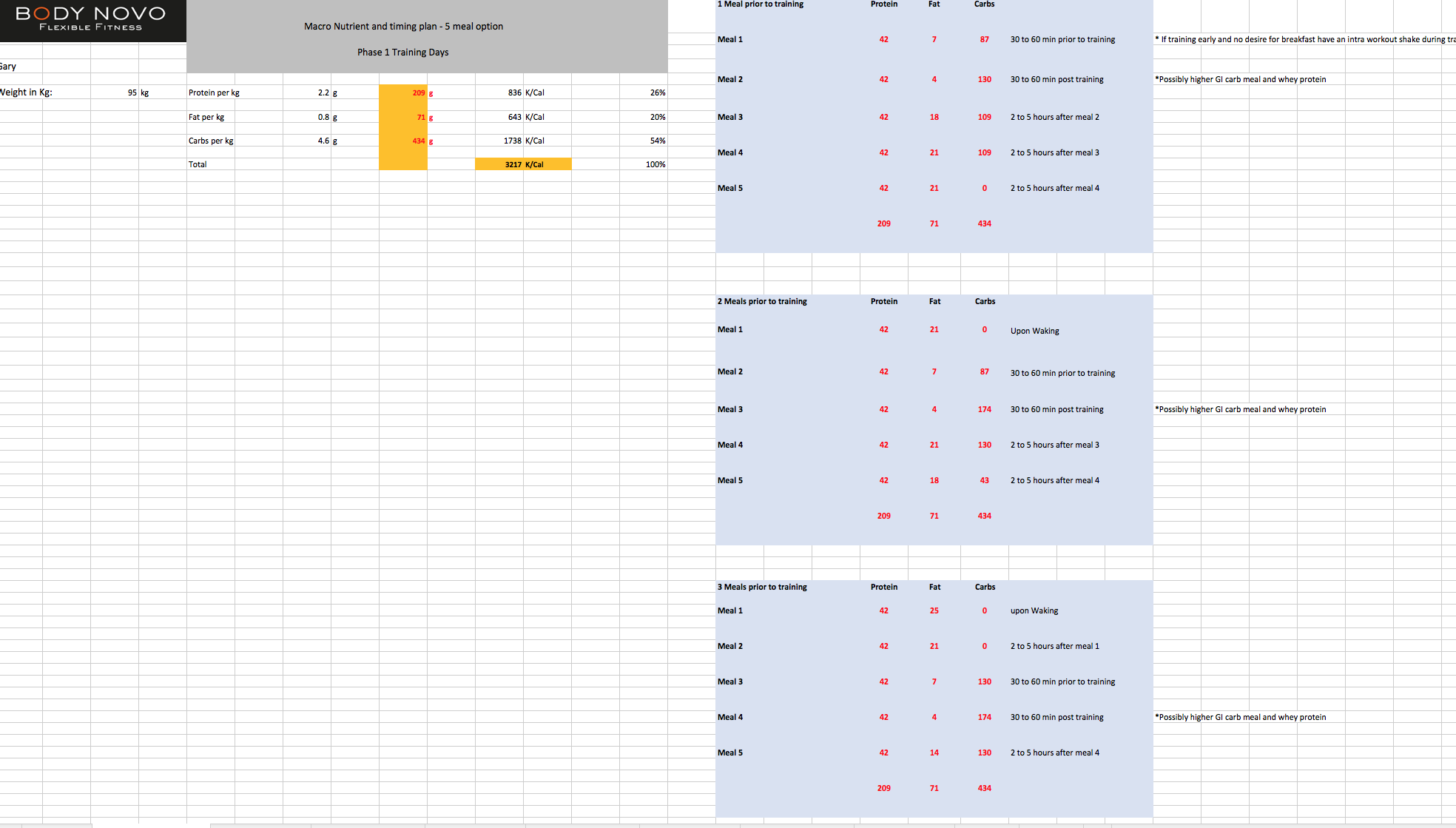Viewport: 1456px width, 828px height.
Task: Select the 'Phase 1 Training Days' subtitle
Action: click(402, 52)
